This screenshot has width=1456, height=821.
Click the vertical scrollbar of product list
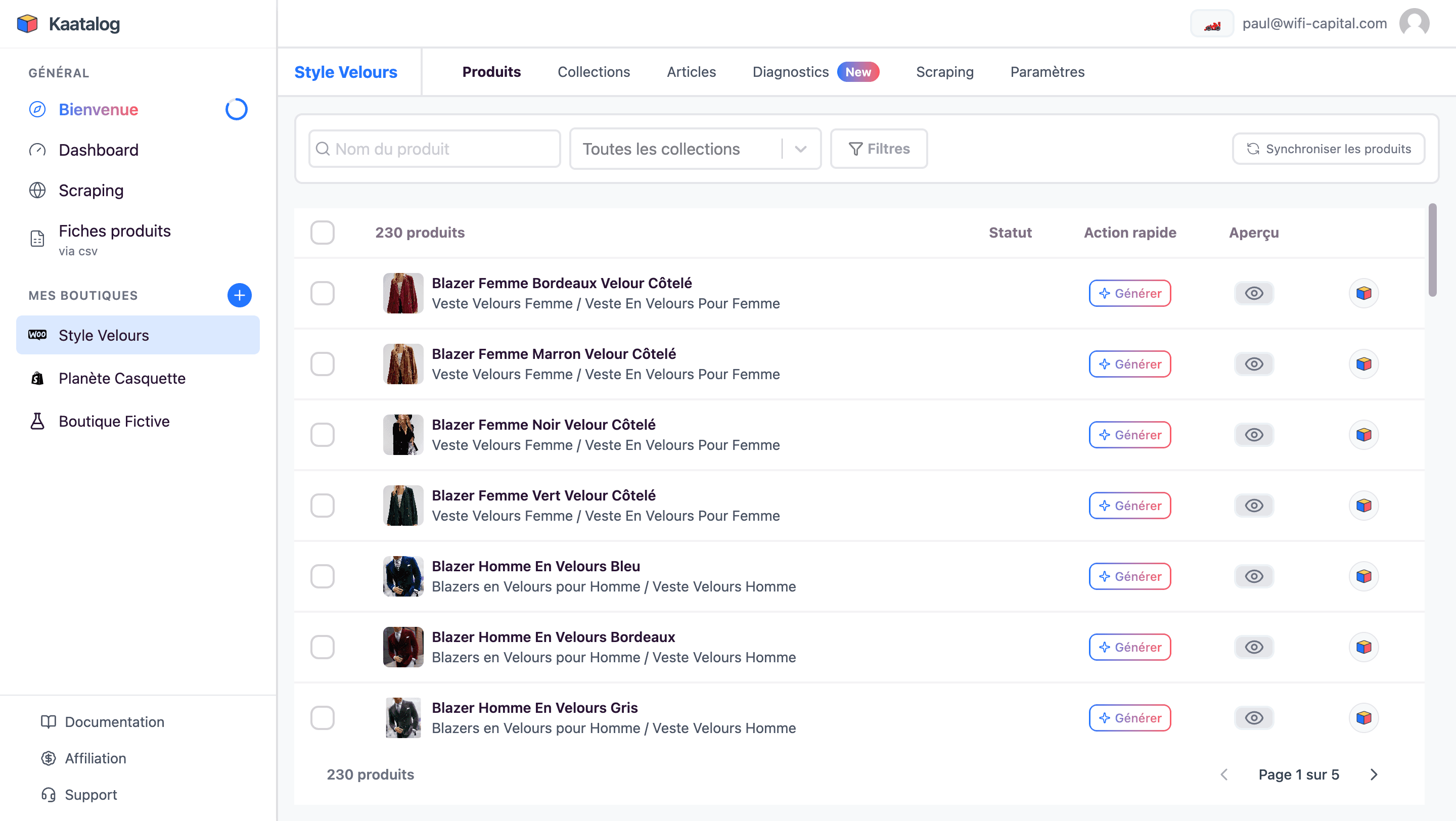point(1432,250)
